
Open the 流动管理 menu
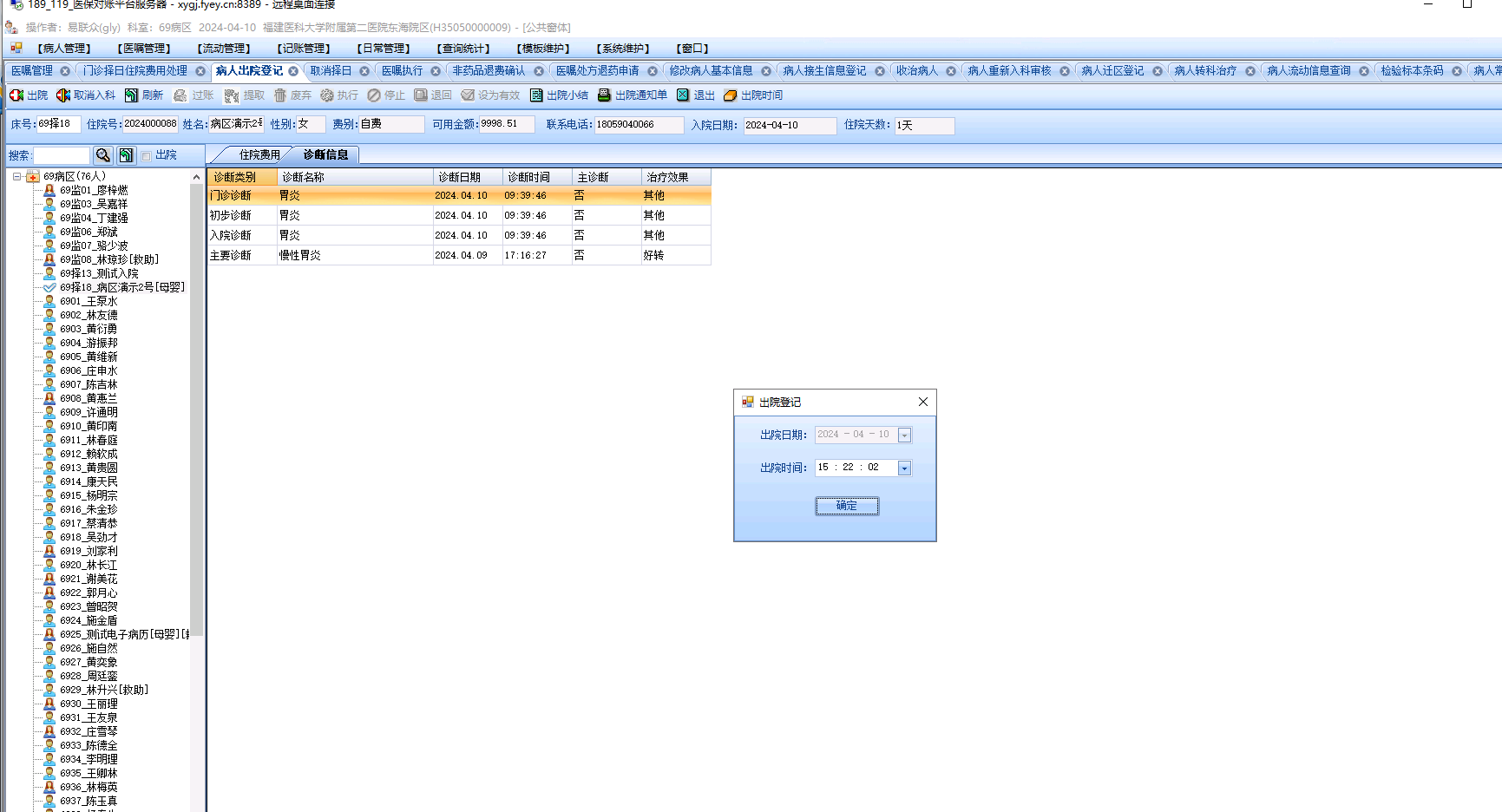[224, 49]
